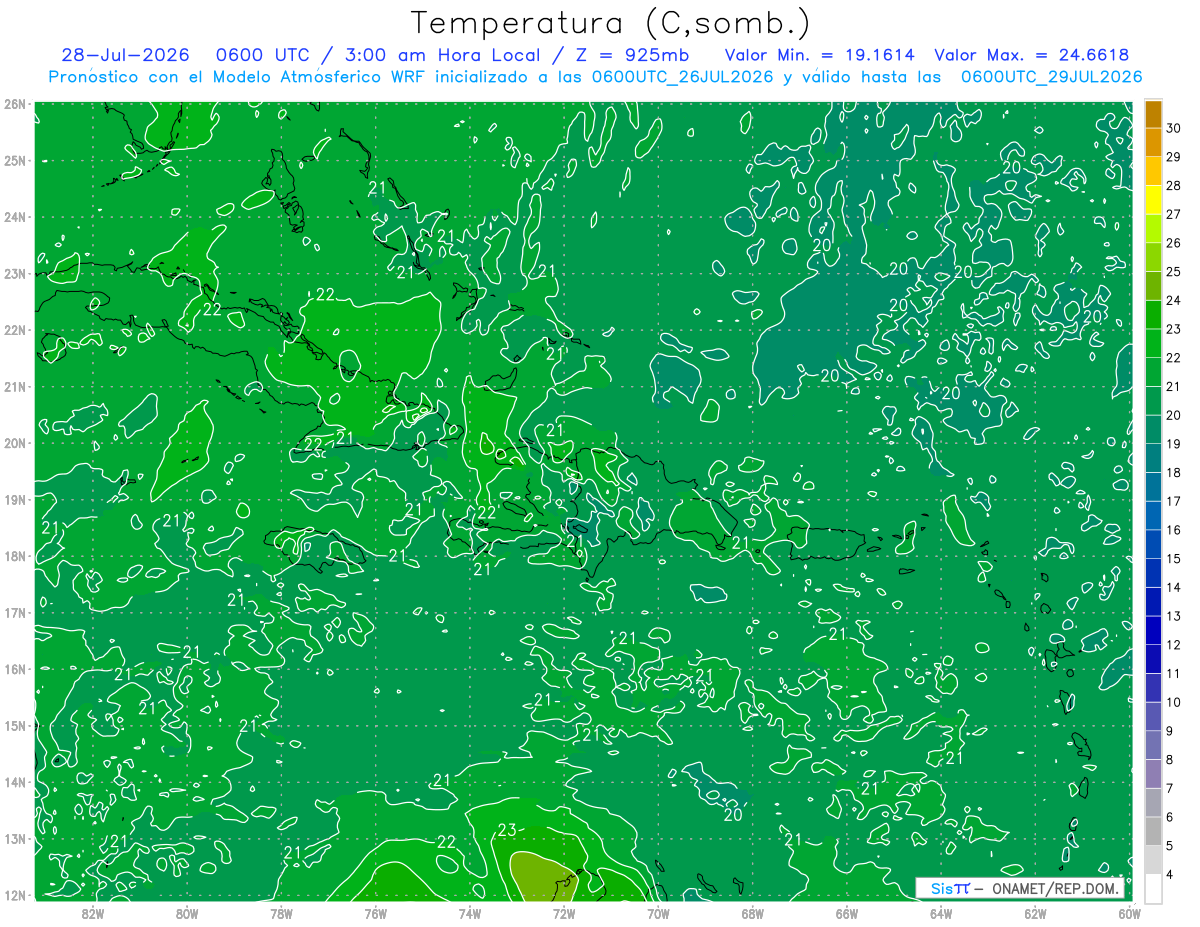Click the "64W" longitude axis label
This screenshot has height=927, width=1200.
pos(941,913)
